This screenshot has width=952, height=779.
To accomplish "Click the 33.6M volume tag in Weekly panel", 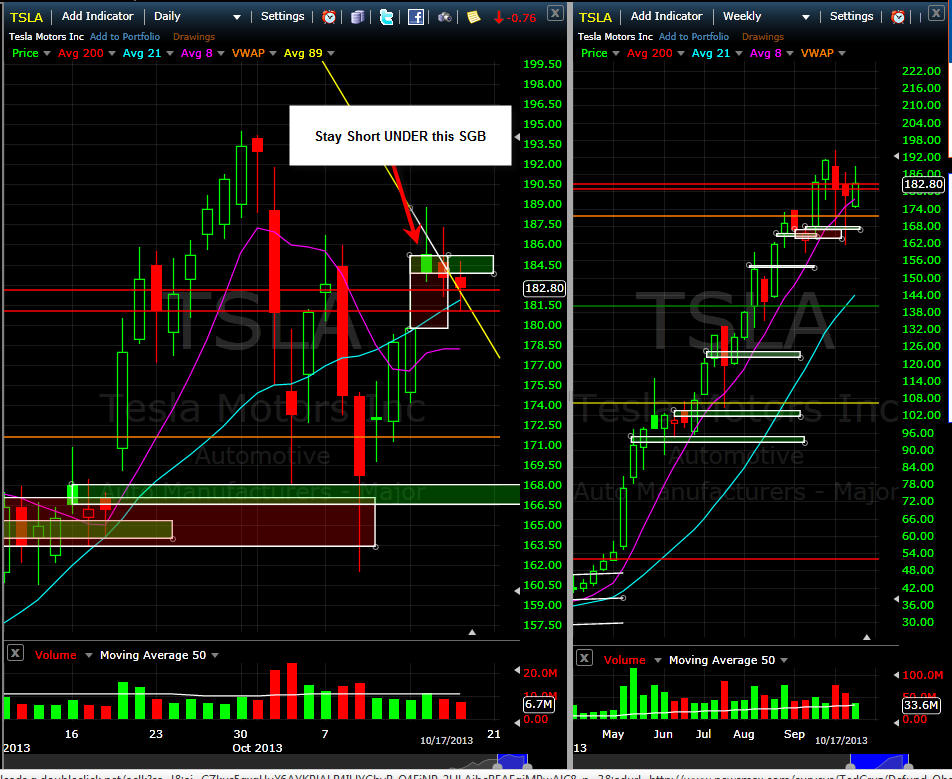I will [921, 705].
